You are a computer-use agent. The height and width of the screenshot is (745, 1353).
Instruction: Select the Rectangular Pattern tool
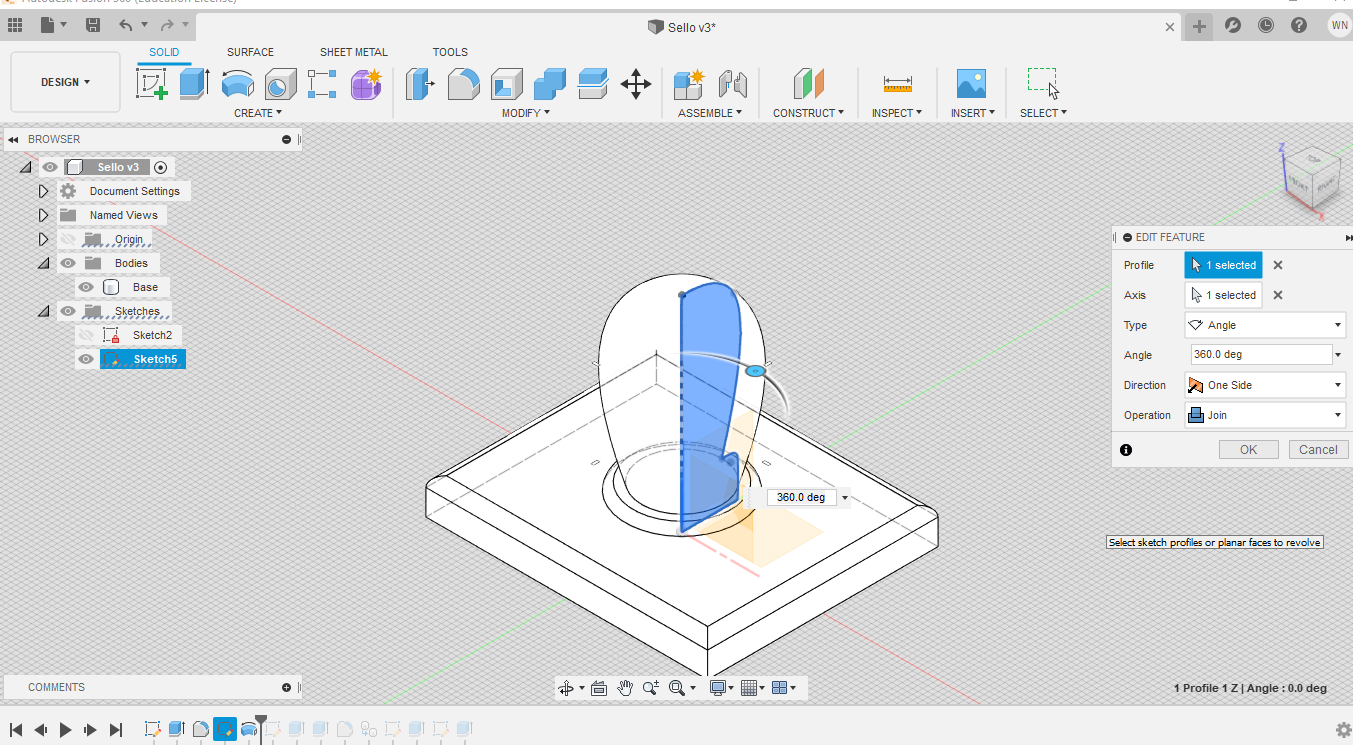point(322,83)
